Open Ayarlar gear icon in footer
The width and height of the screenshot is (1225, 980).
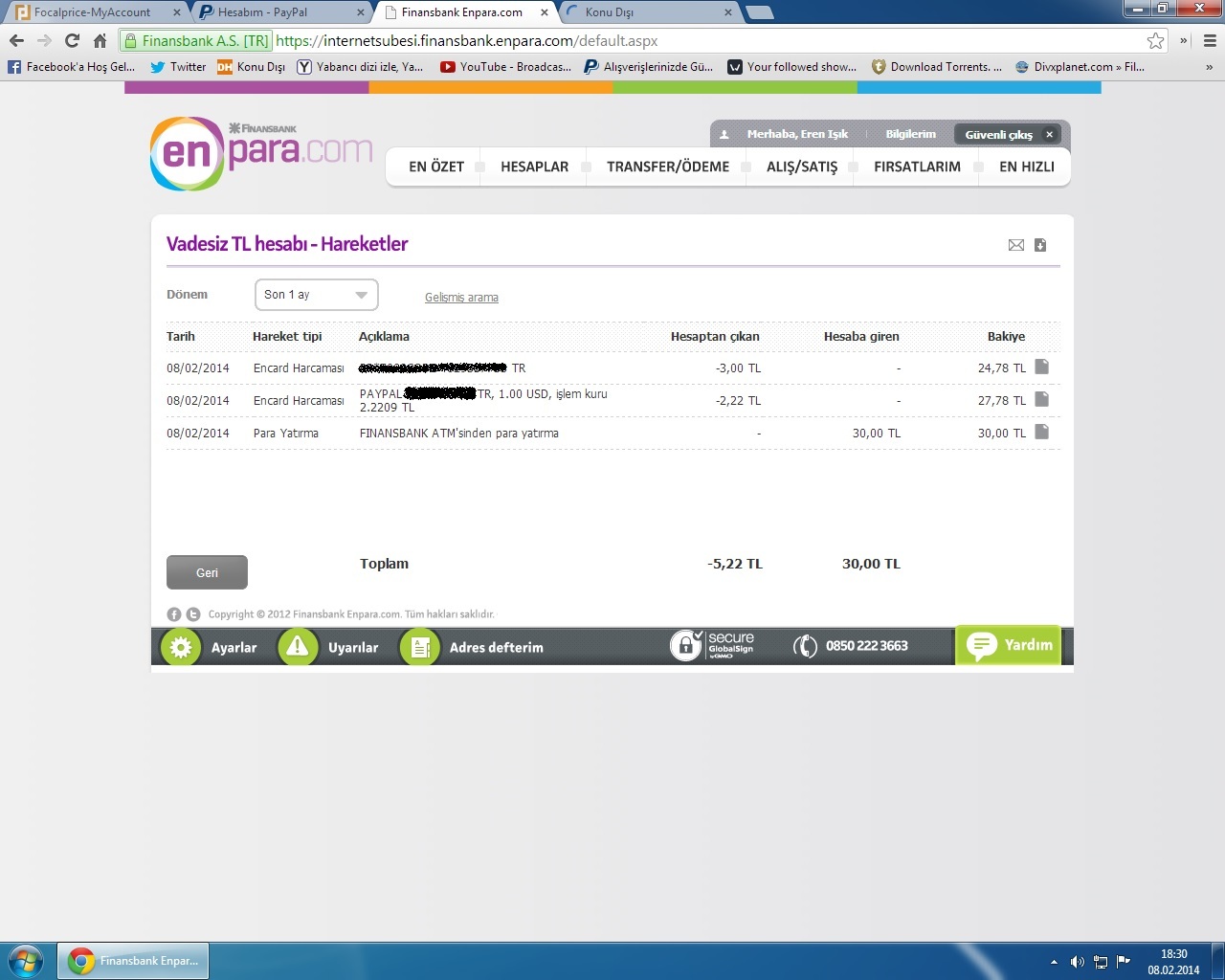[x=181, y=647]
